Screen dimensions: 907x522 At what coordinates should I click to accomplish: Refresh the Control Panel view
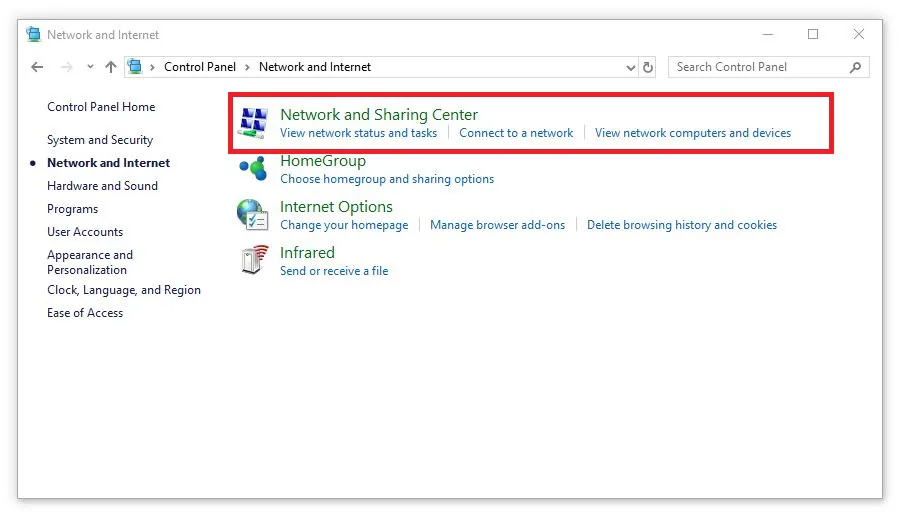[648, 67]
